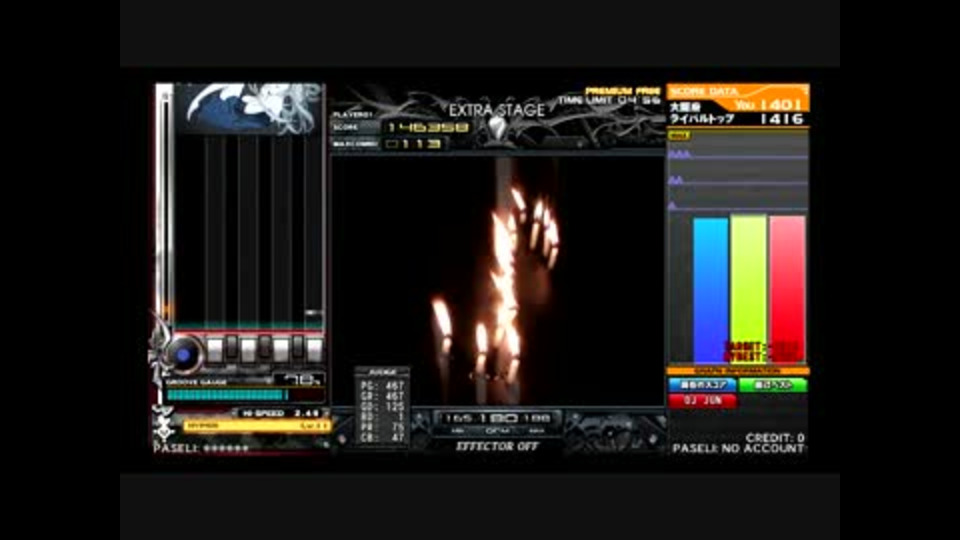Click the GD: 125 row

[x=383, y=407]
